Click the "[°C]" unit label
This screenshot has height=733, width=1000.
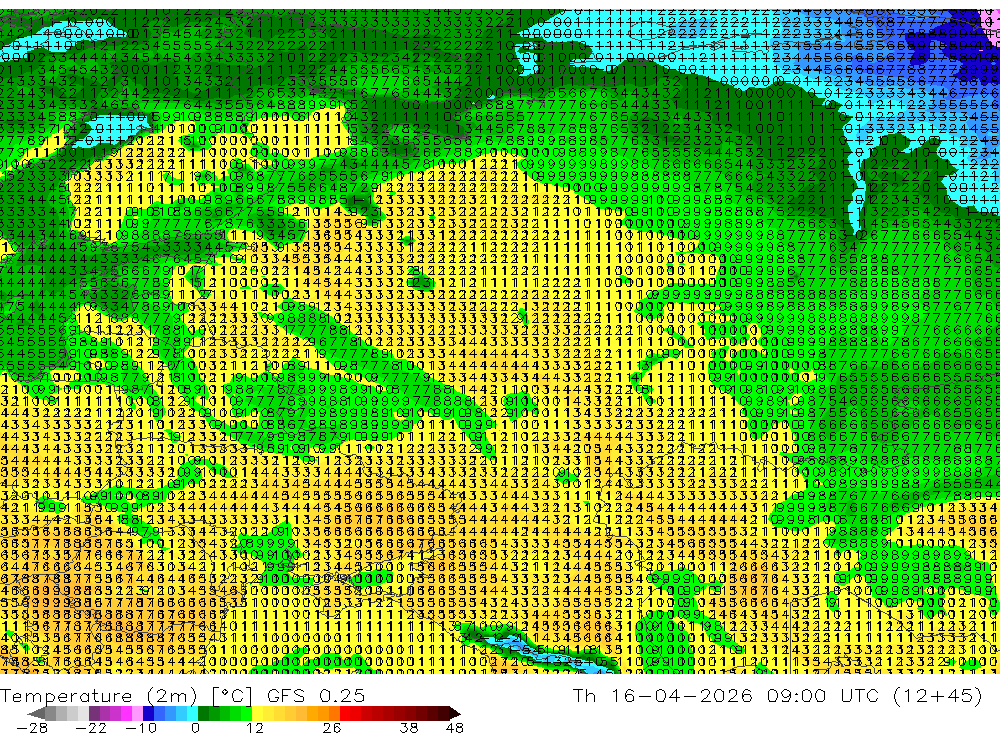232,696
